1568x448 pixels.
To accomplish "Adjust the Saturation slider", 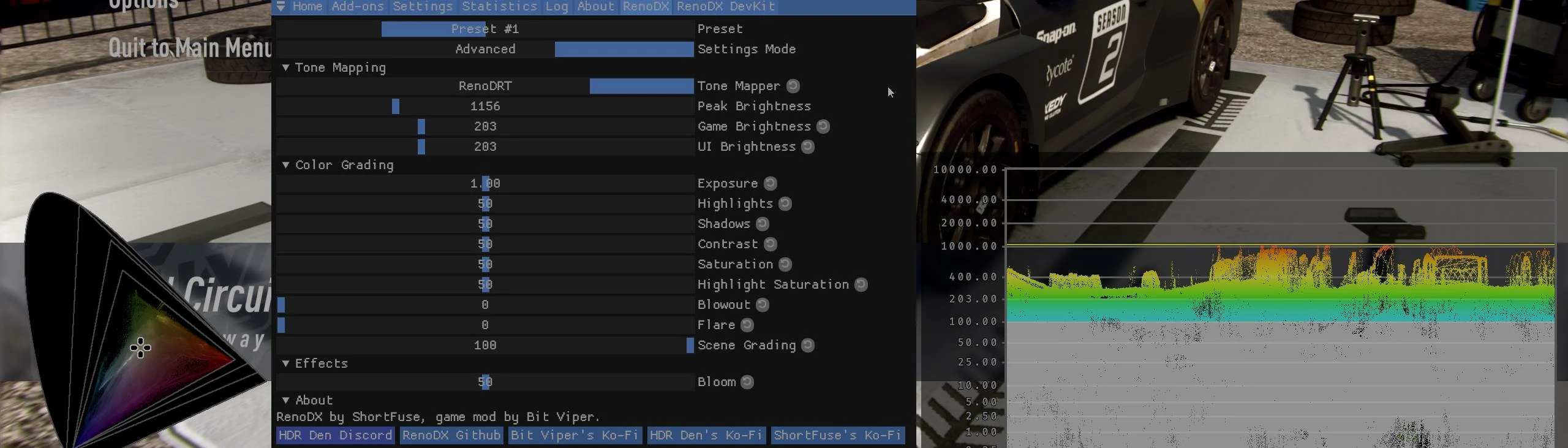I will 485,264.
